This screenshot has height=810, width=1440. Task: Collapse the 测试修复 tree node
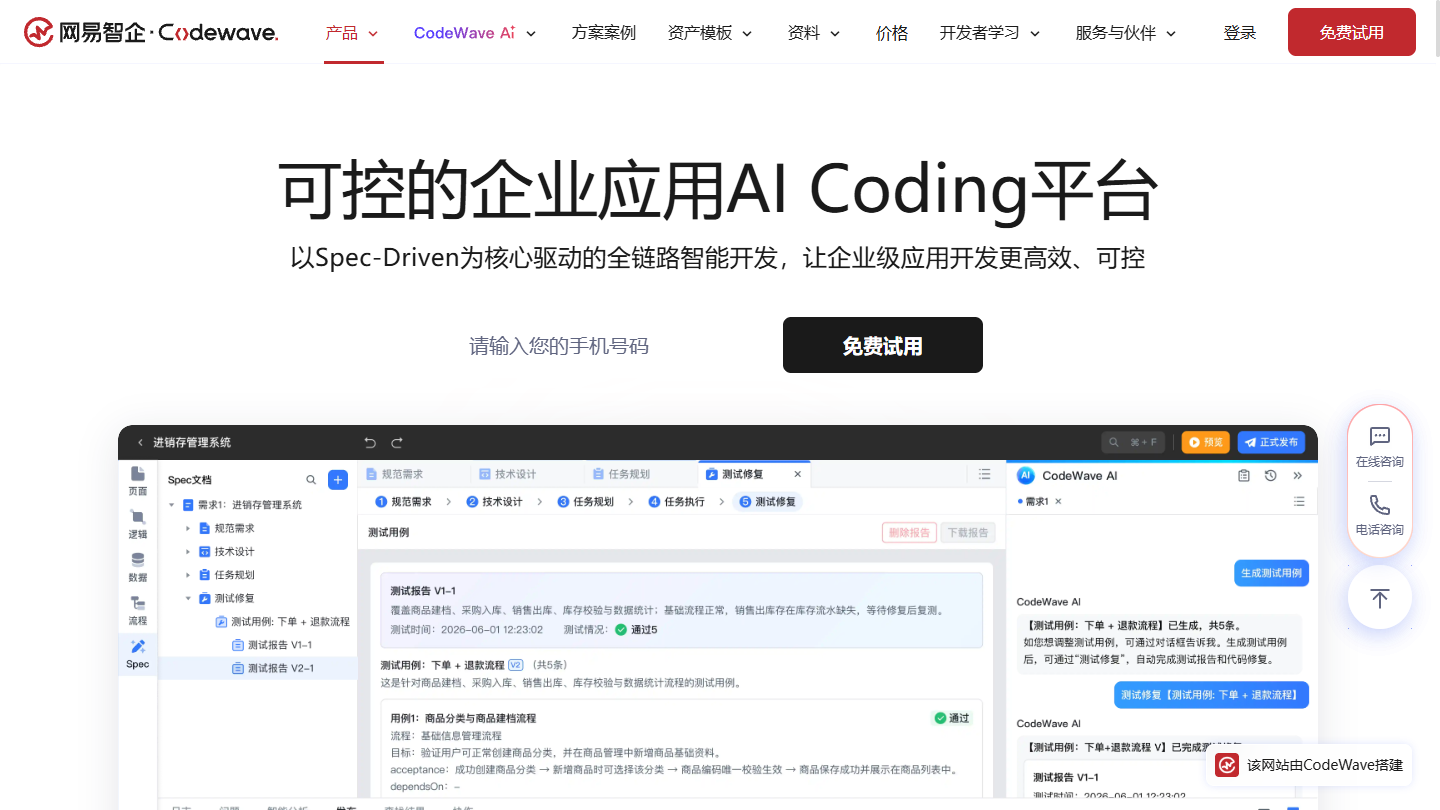pyautogui.click(x=188, y=598)
